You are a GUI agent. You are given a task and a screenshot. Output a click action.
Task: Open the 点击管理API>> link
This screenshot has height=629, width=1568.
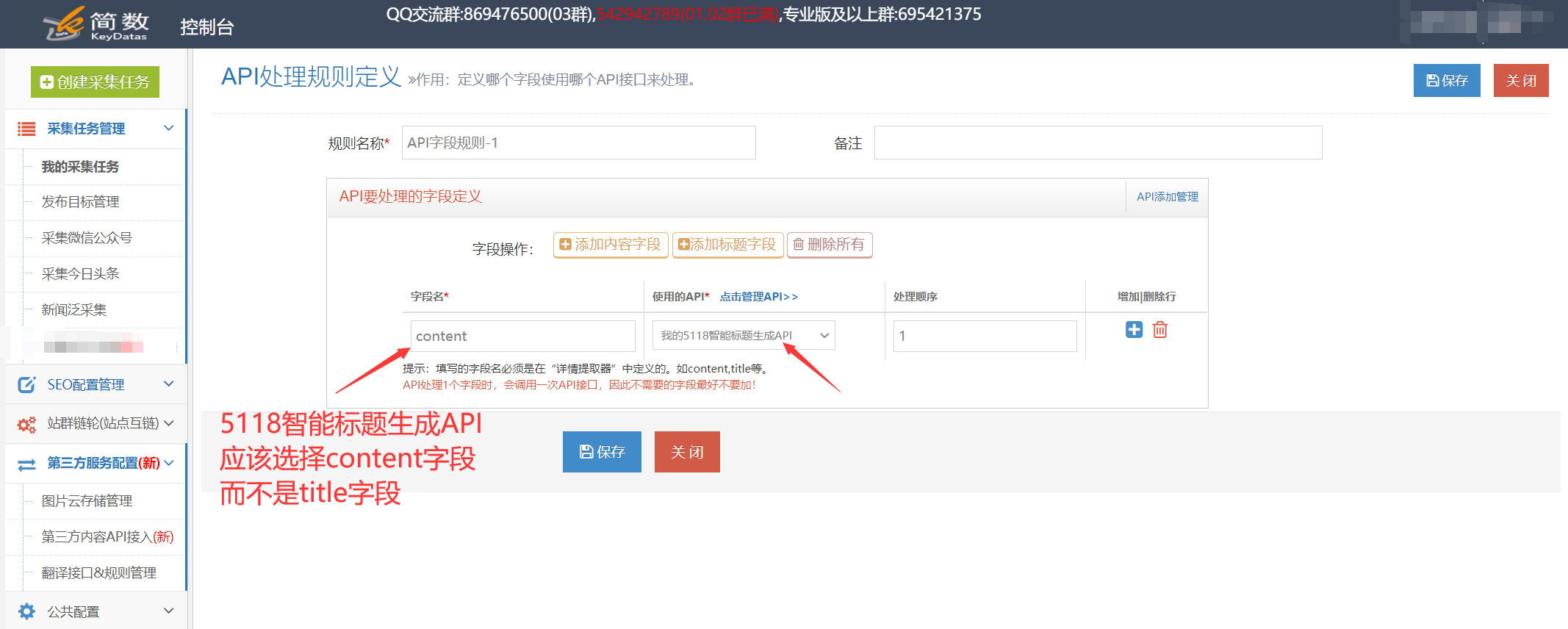click(x=758, y=297)
